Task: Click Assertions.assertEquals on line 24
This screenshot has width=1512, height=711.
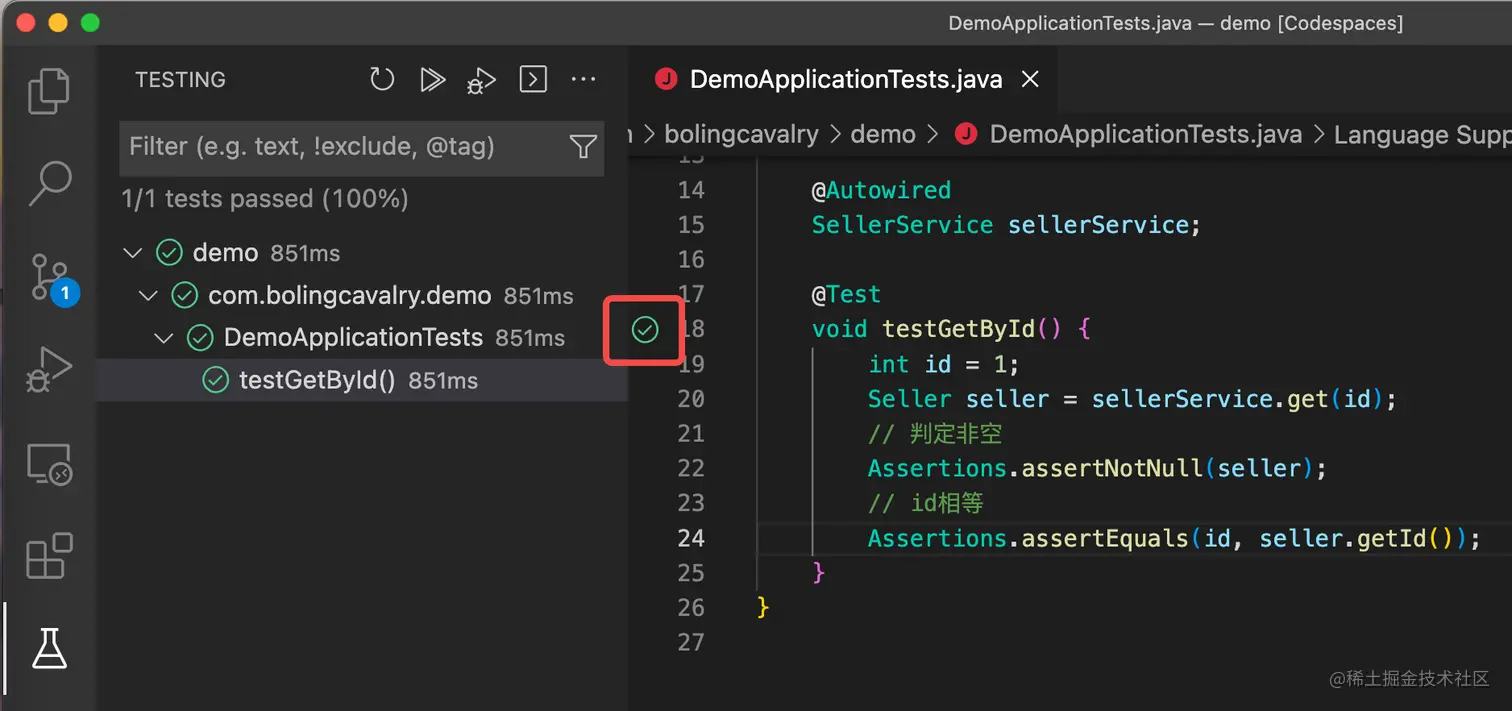Action: click(x=1027, y=538)
